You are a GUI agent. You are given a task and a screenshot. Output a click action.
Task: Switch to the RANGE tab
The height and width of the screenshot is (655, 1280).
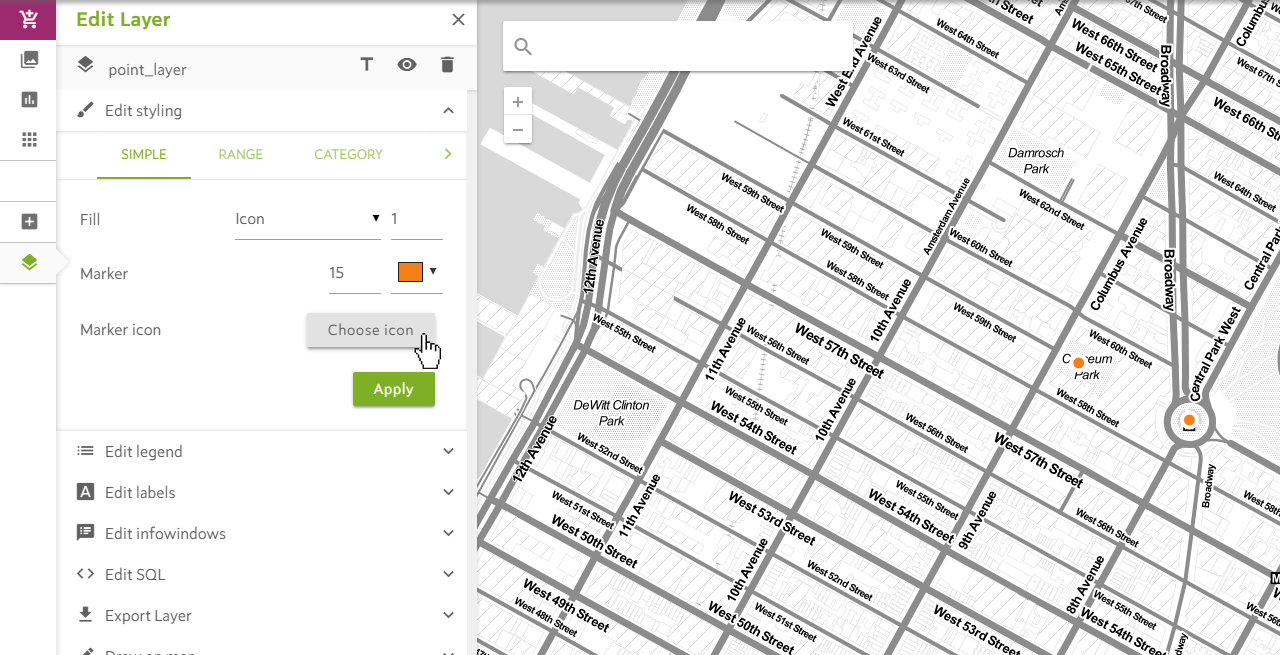(x=240, y=155)
